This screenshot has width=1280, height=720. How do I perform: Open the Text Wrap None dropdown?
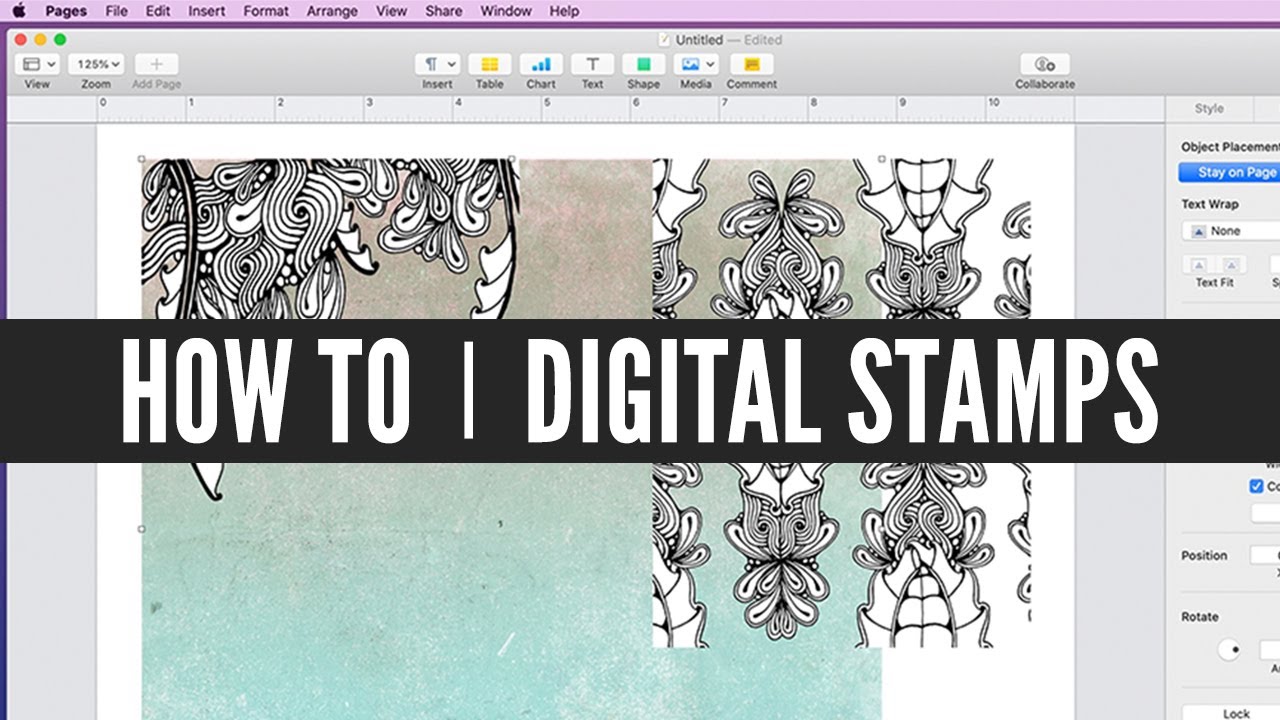(x=1231, y=230)
